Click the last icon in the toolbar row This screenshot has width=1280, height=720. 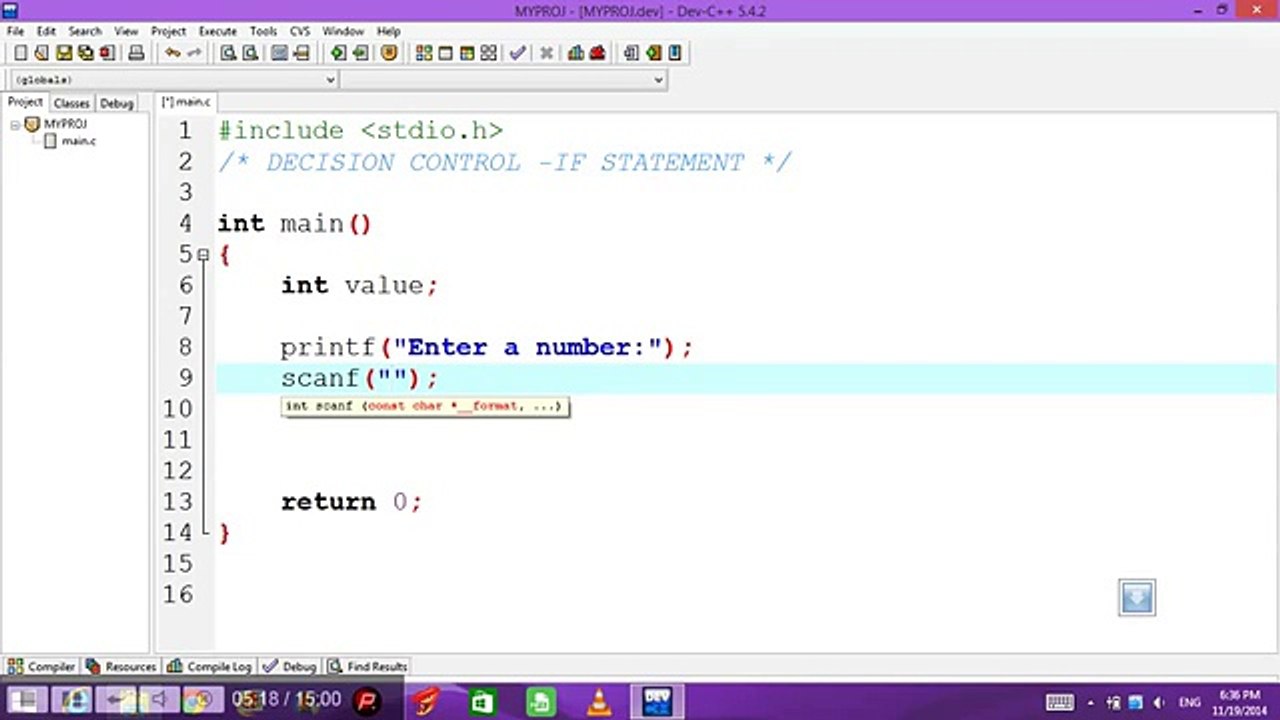tap(675, 53)
